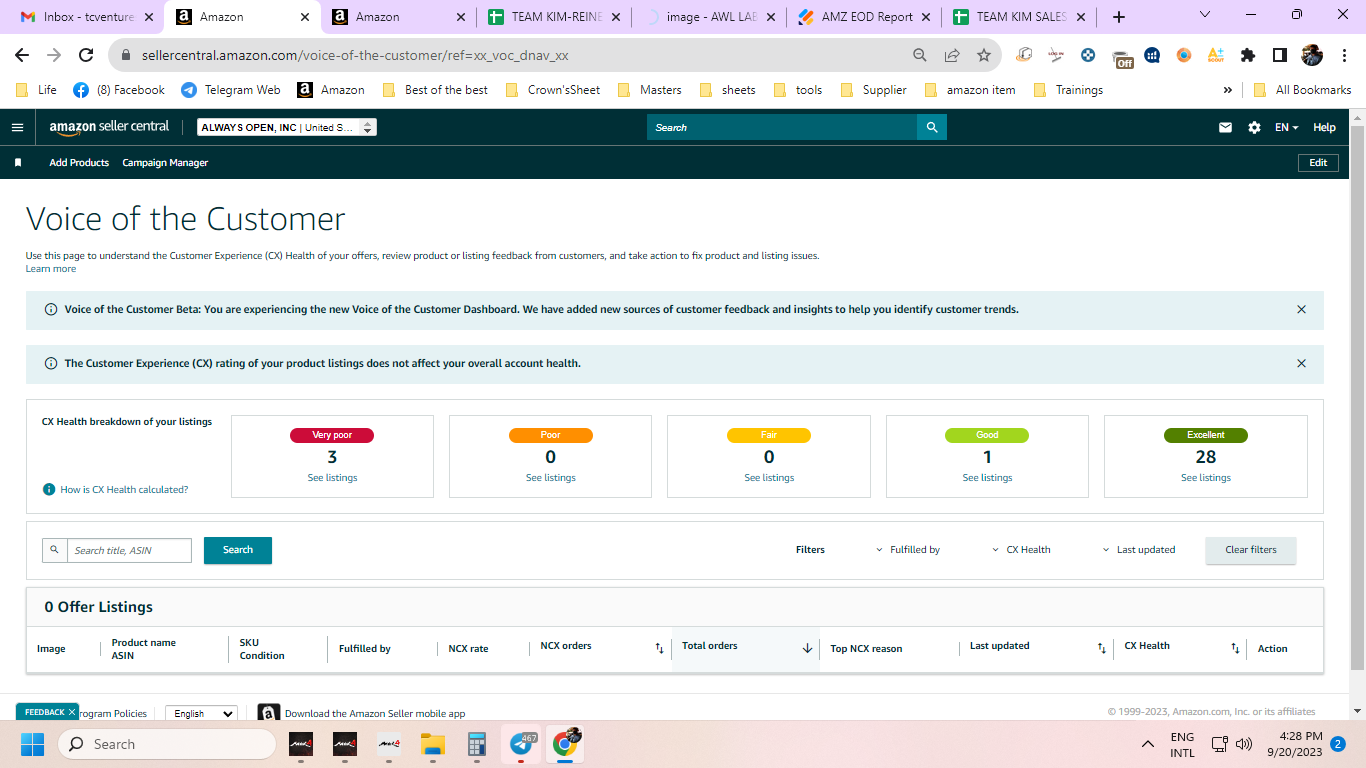Open File Explorer from the taskbar

(432, 744)
